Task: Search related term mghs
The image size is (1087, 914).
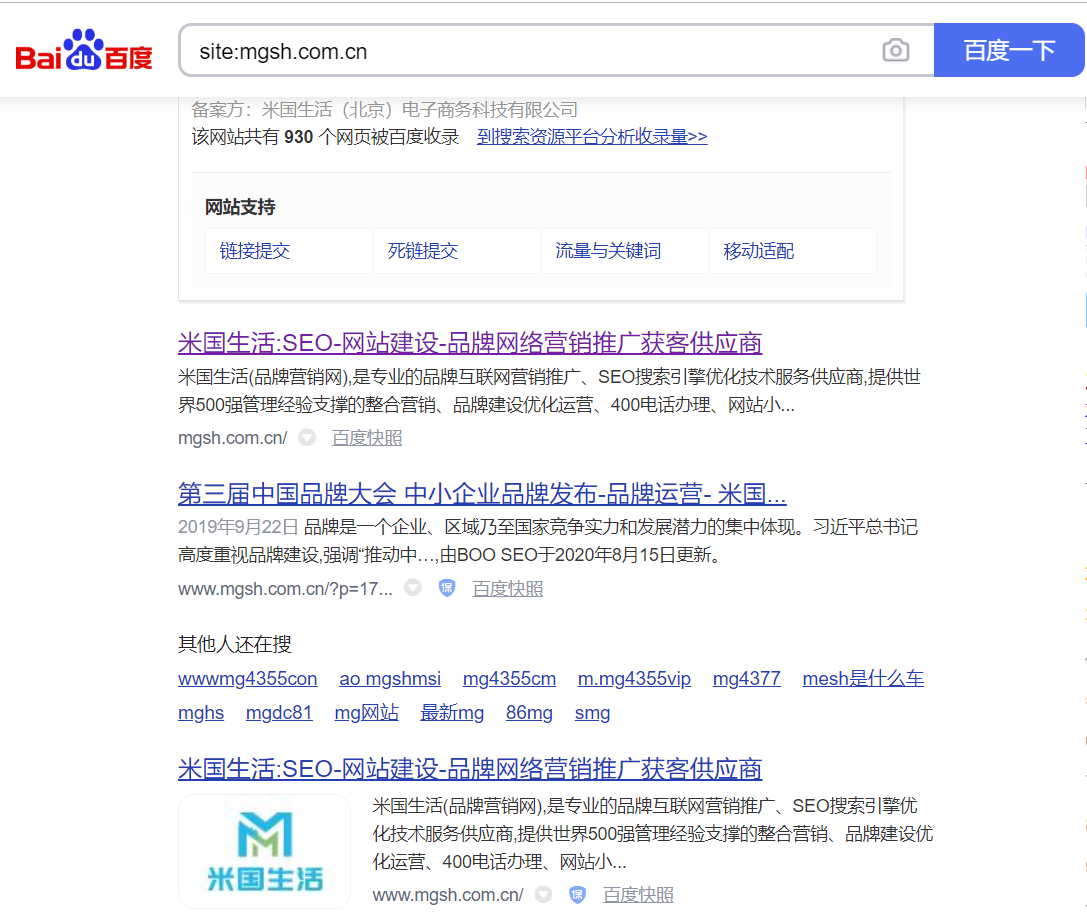Action: [x=201, y=713]
